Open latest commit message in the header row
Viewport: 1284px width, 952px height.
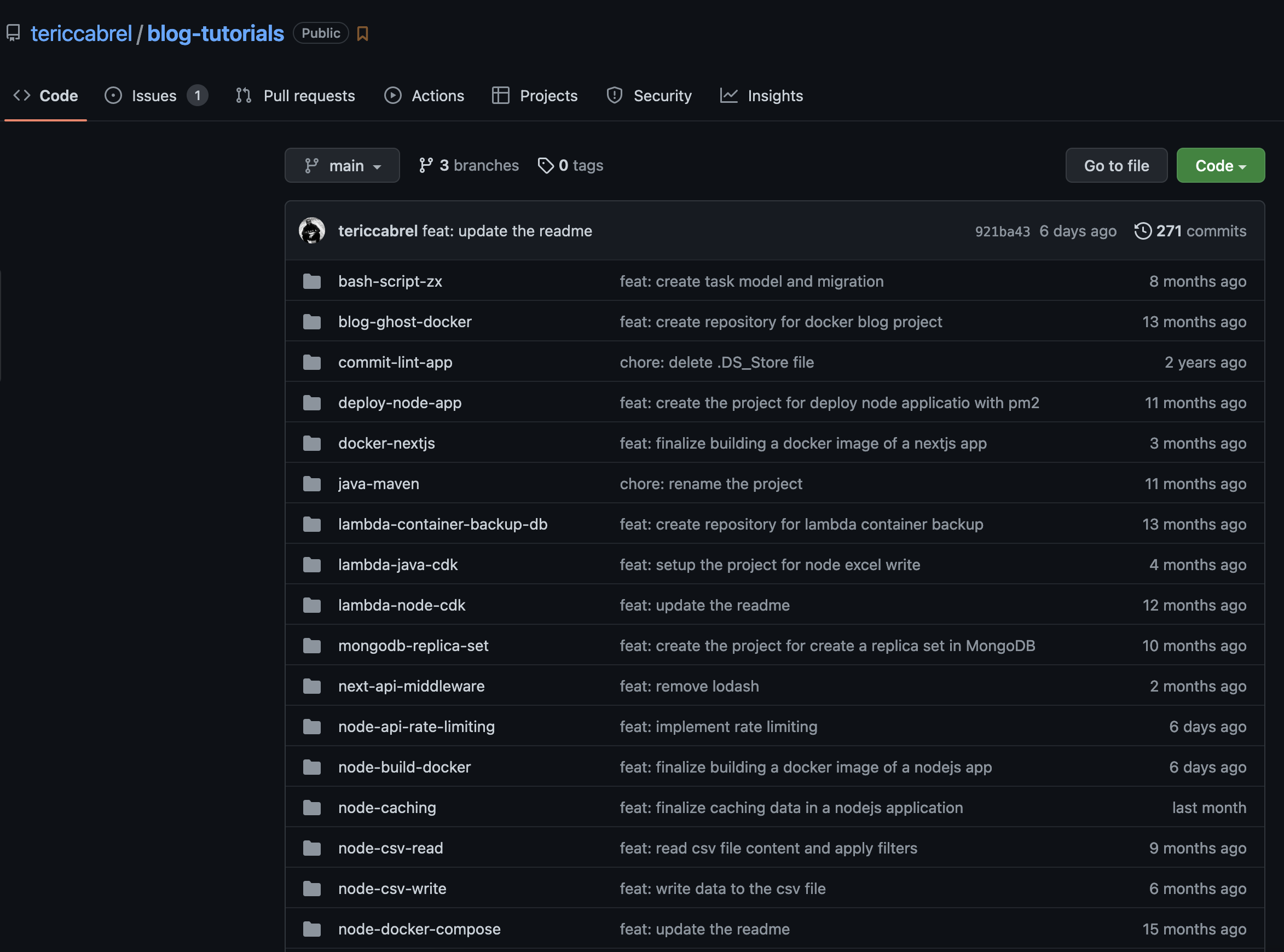507,231
